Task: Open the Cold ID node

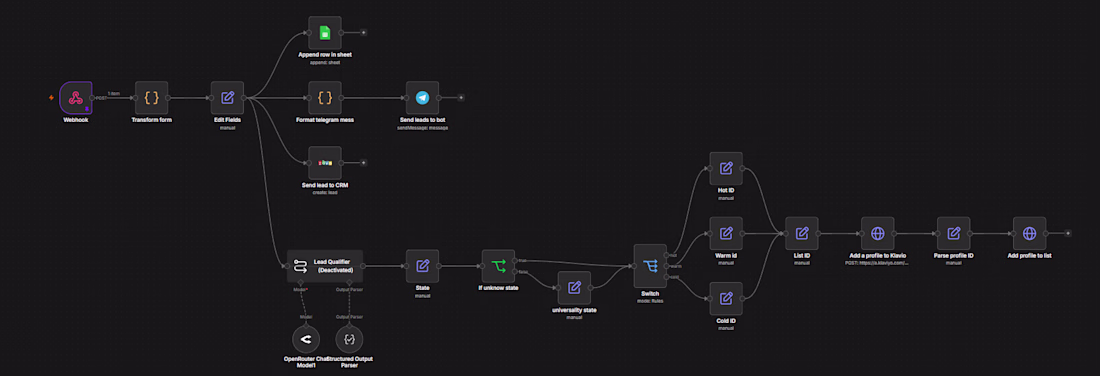Action: click(x=726, y=298)
